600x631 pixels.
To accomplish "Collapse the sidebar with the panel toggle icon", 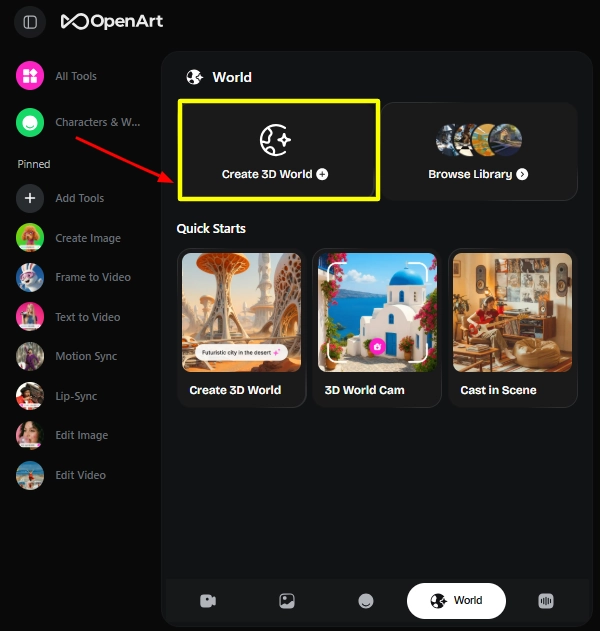I will (x=30, y=22).
